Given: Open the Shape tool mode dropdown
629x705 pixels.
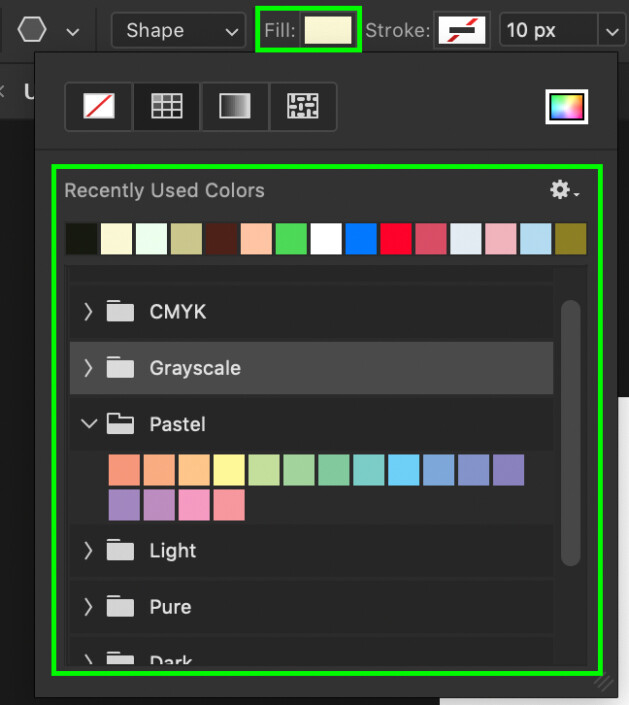Looking at the screenshot, I should pos(178,31).
